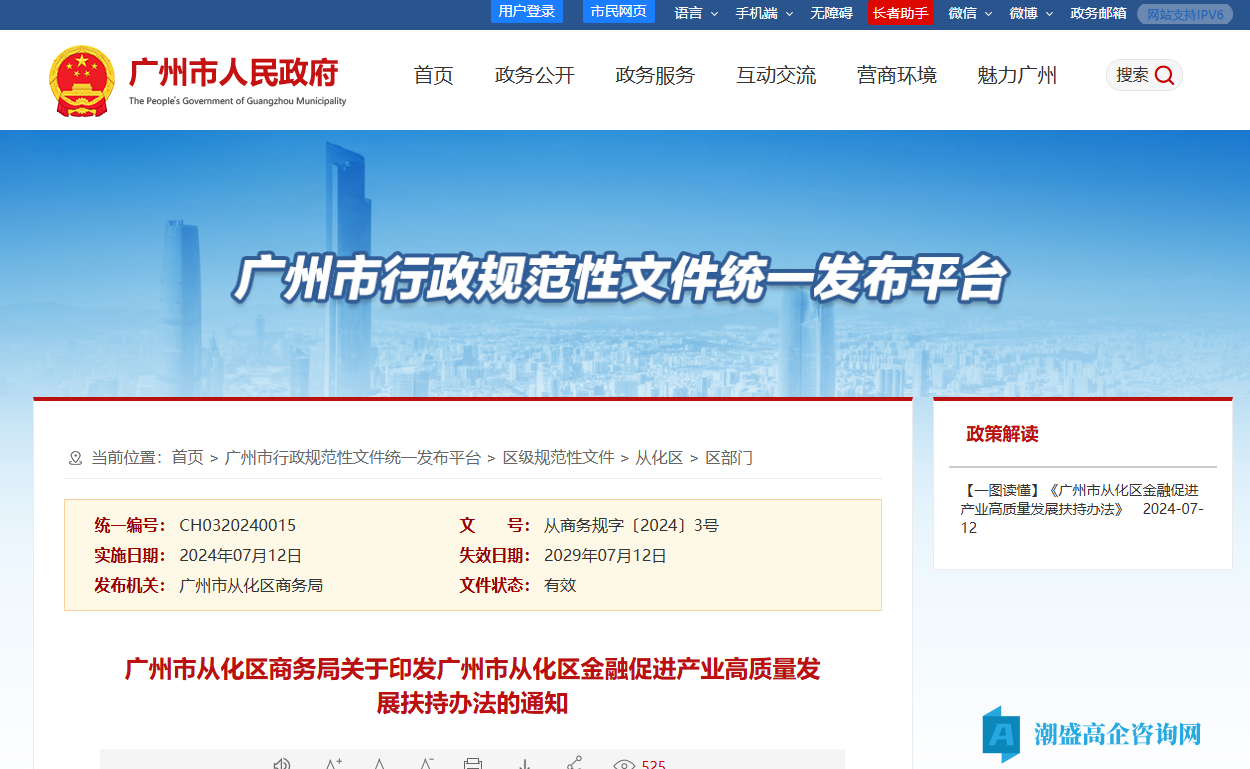The width and height of the screenshot is (1250, 769).
Task: Open the 语言 language dropdown
Action: (689, 13)
